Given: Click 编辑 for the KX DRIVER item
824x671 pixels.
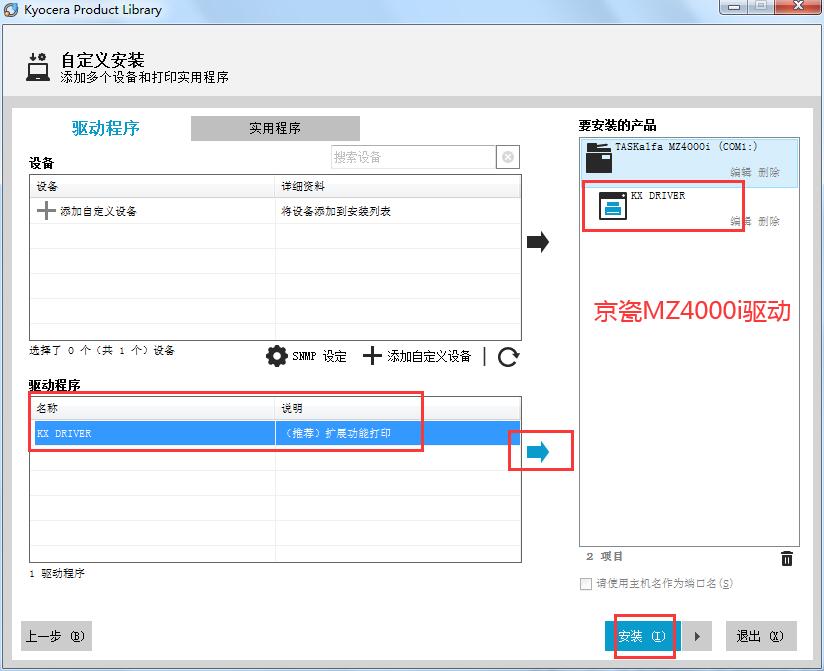Looking at the screenshot, I should 740,221.
